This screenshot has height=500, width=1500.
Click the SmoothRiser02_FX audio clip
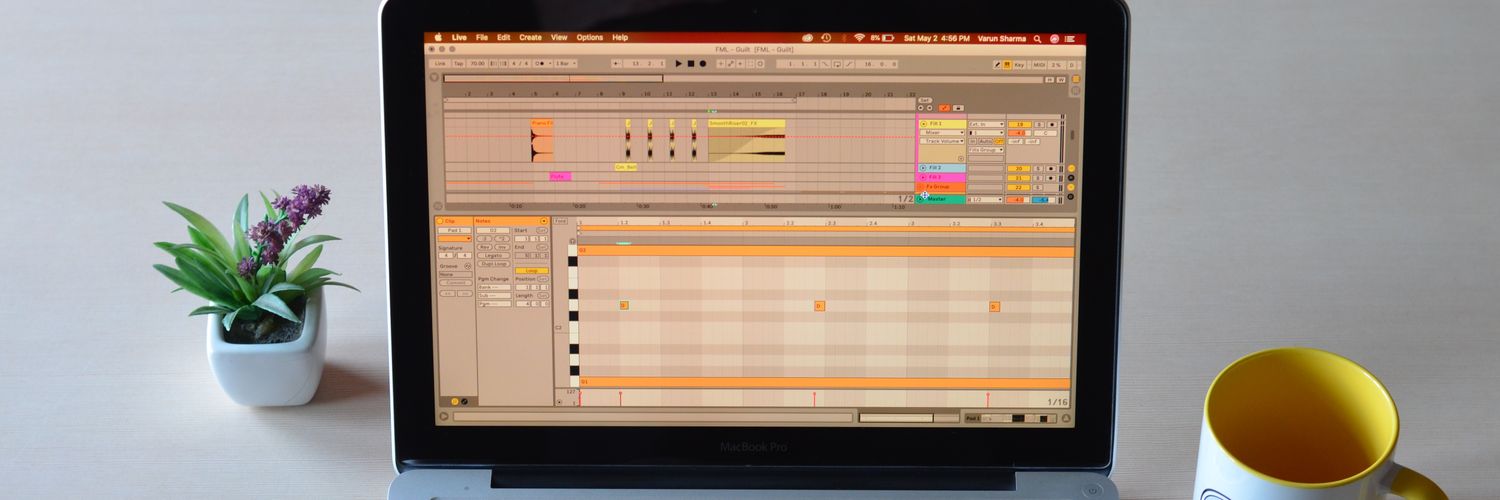tap(746, 140)
